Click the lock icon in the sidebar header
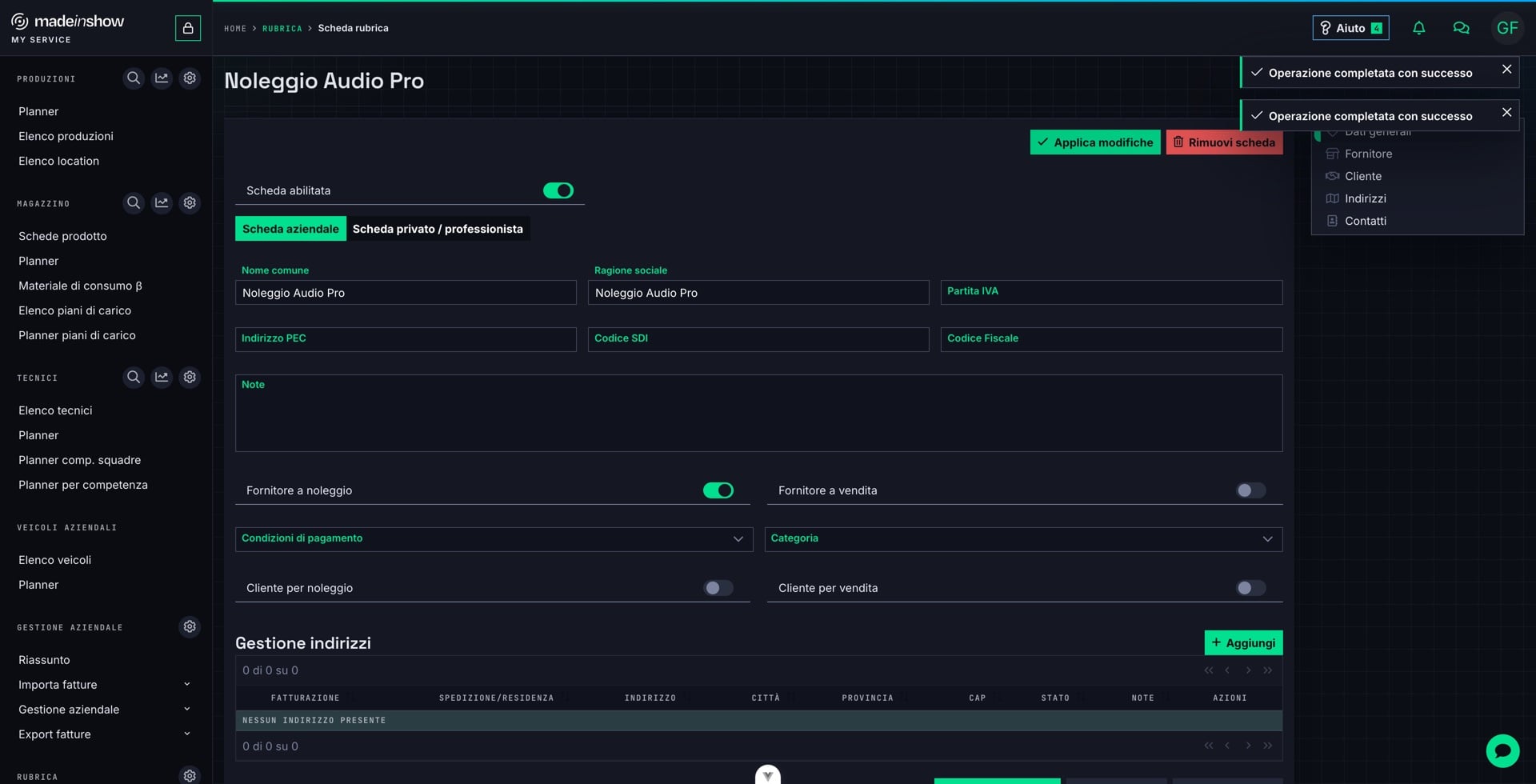This screenshot has height=784, width=1536. pos(188,28)
